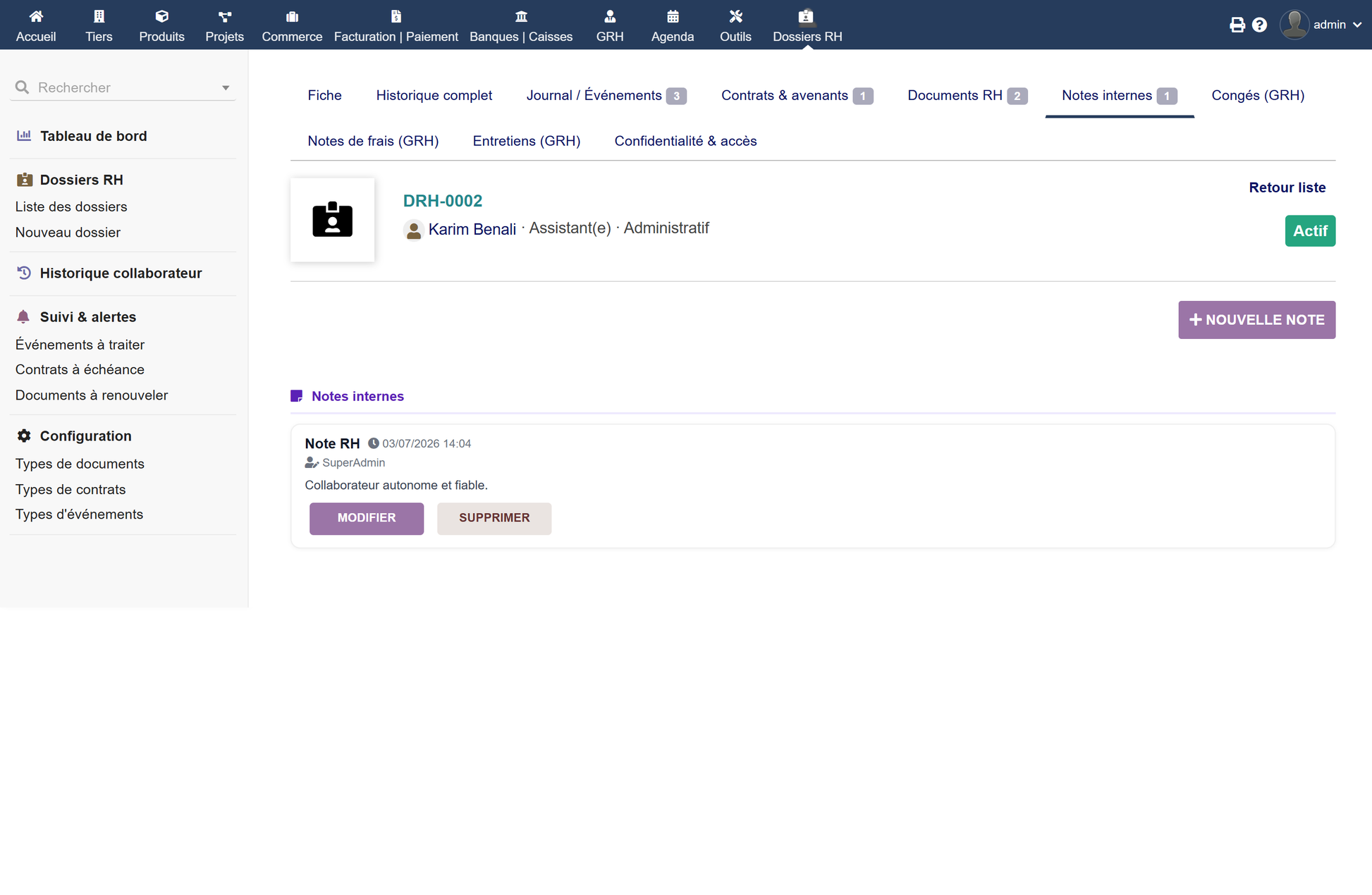Click MODIFIER on the Note RH
Viewport: 1372px width, 895px height.
[x=367, y=518]
